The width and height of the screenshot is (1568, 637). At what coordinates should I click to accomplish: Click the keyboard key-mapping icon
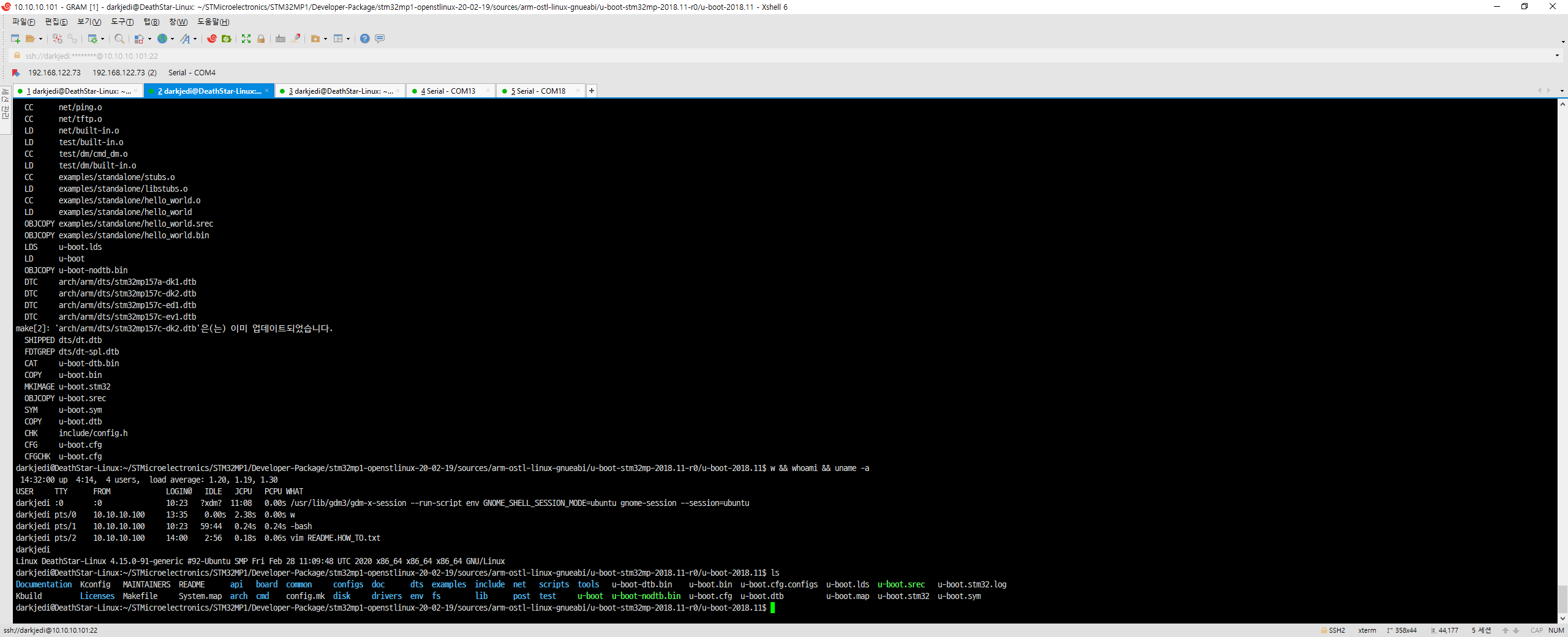click(281, 39)
